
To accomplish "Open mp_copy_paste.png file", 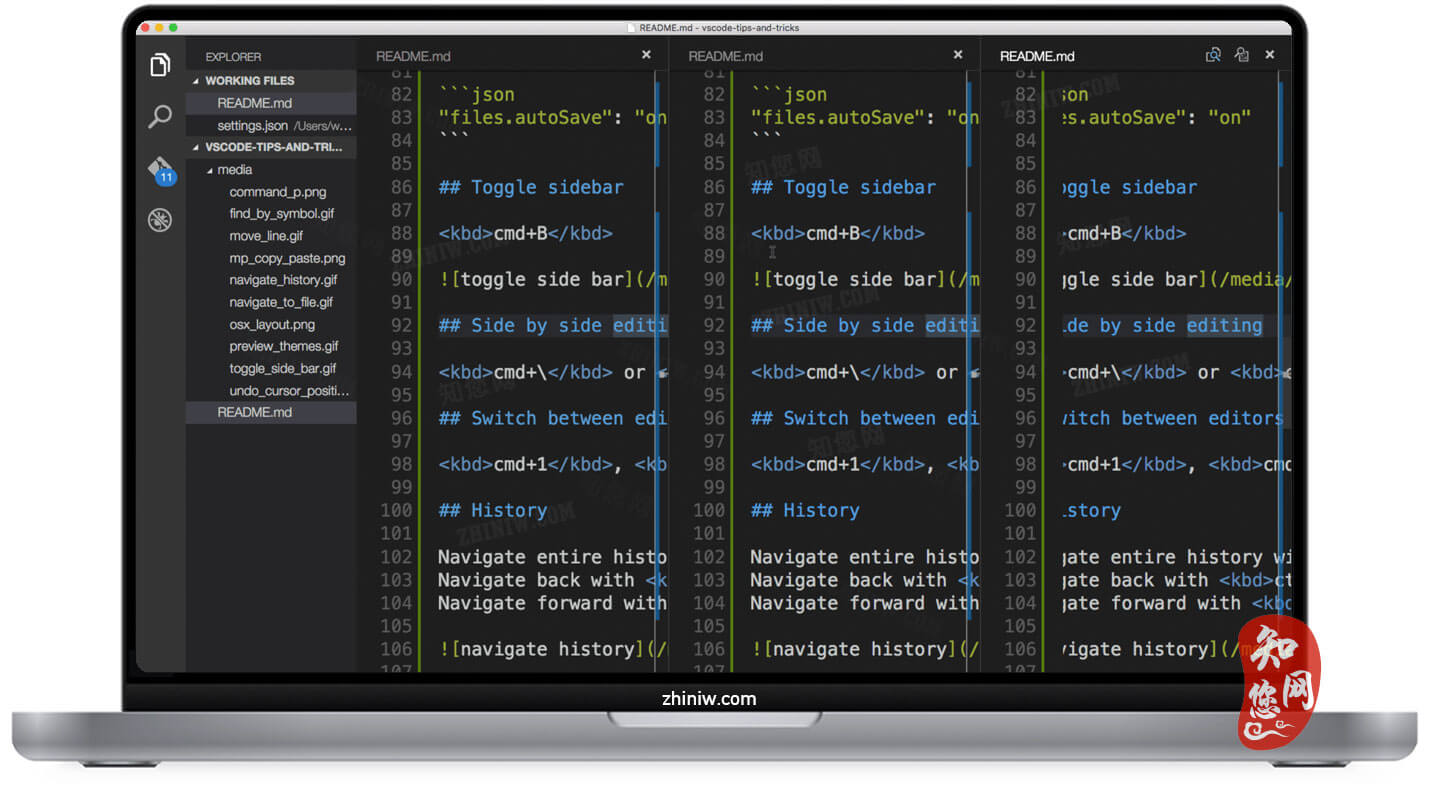I will (x=287, y=258).
